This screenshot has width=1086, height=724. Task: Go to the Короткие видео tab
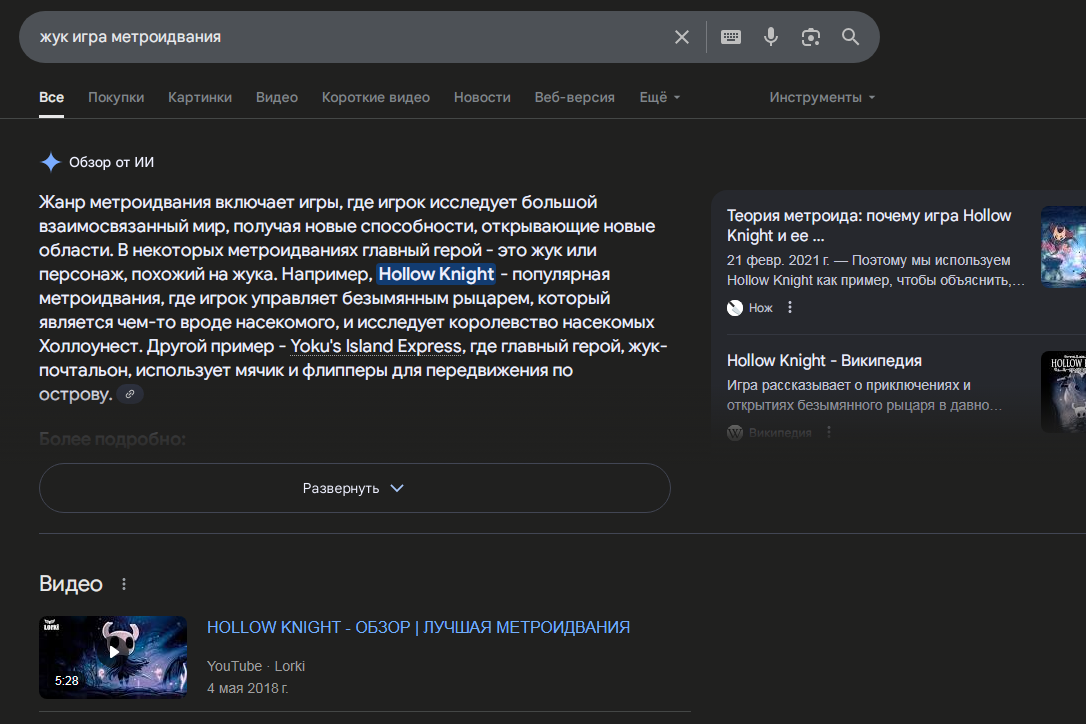375,97
